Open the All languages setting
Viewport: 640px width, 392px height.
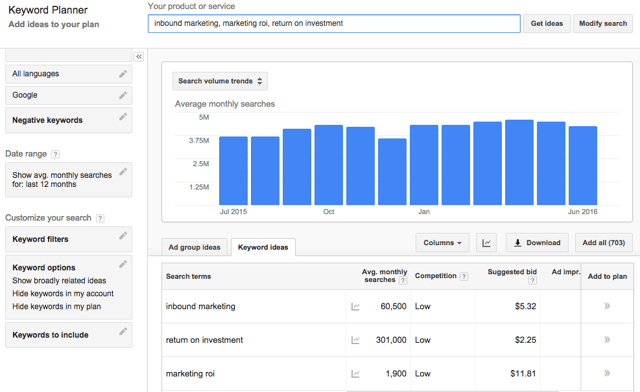[x=69, y=74]
